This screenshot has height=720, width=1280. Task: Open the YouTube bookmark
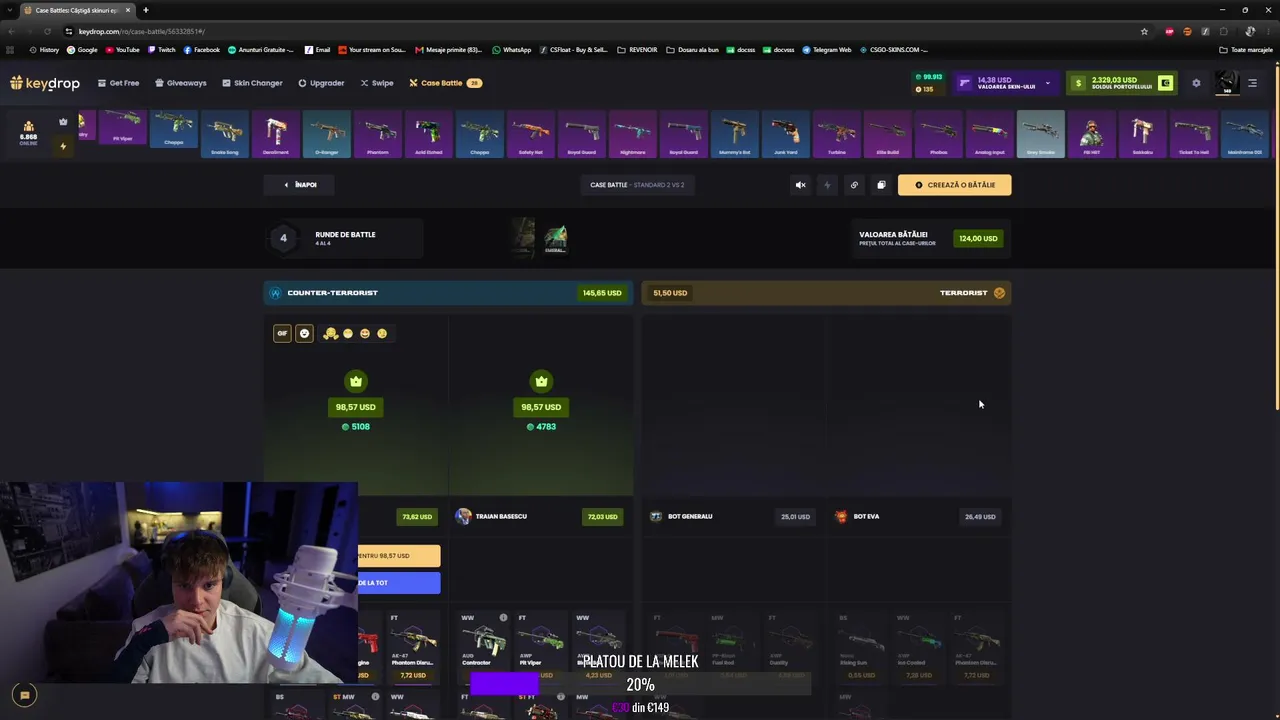click(122, 50)
